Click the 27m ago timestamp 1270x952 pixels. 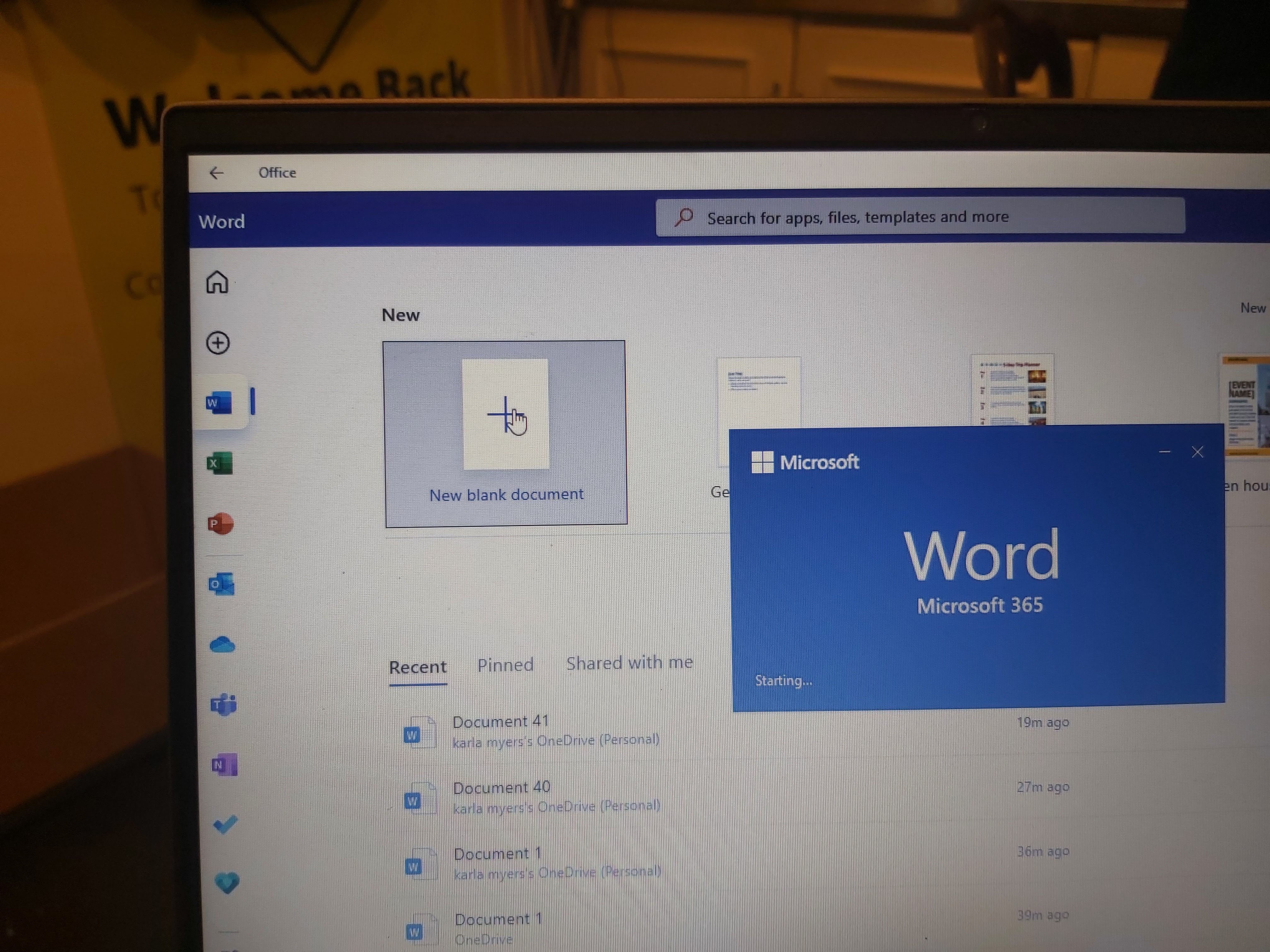(x=1043, y=787)
